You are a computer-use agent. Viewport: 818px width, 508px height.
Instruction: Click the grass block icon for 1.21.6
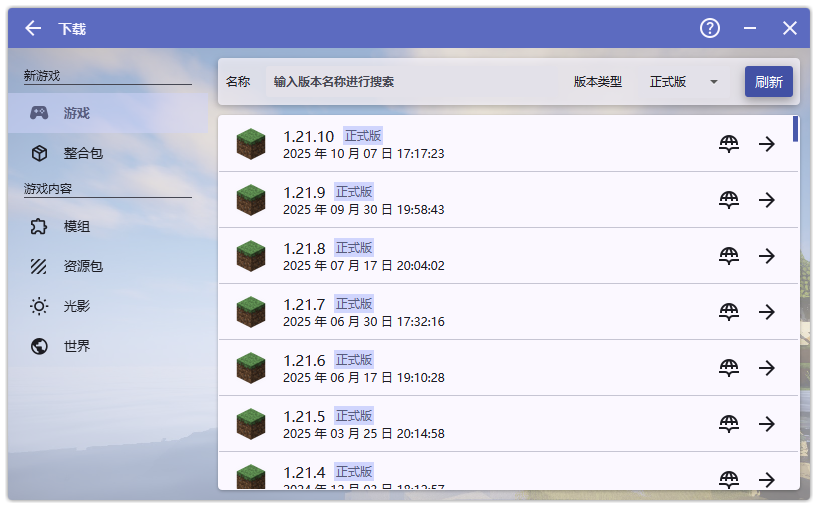click(251, 368)
